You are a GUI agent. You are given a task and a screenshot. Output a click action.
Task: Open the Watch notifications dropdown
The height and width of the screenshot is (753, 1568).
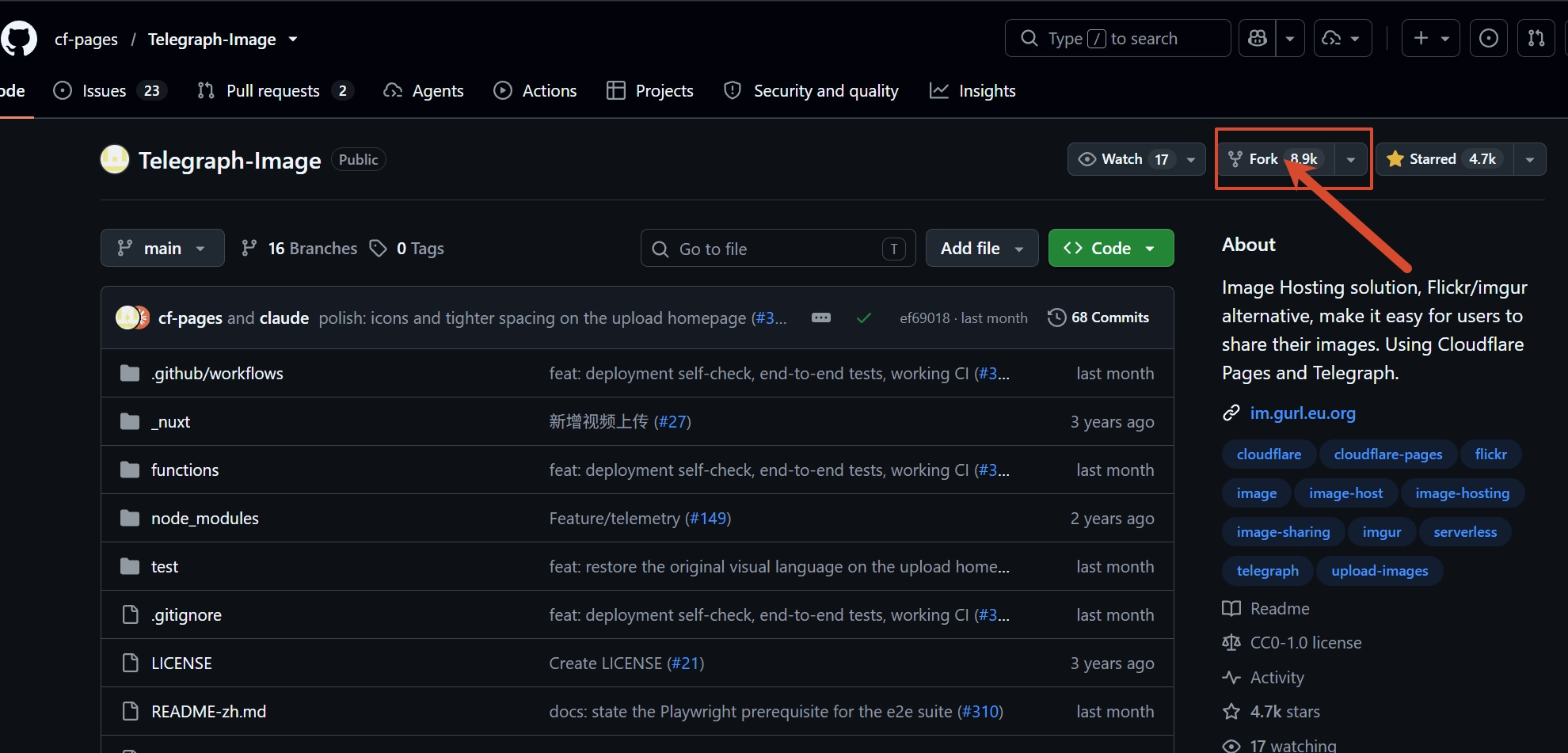pos(1136,159)
